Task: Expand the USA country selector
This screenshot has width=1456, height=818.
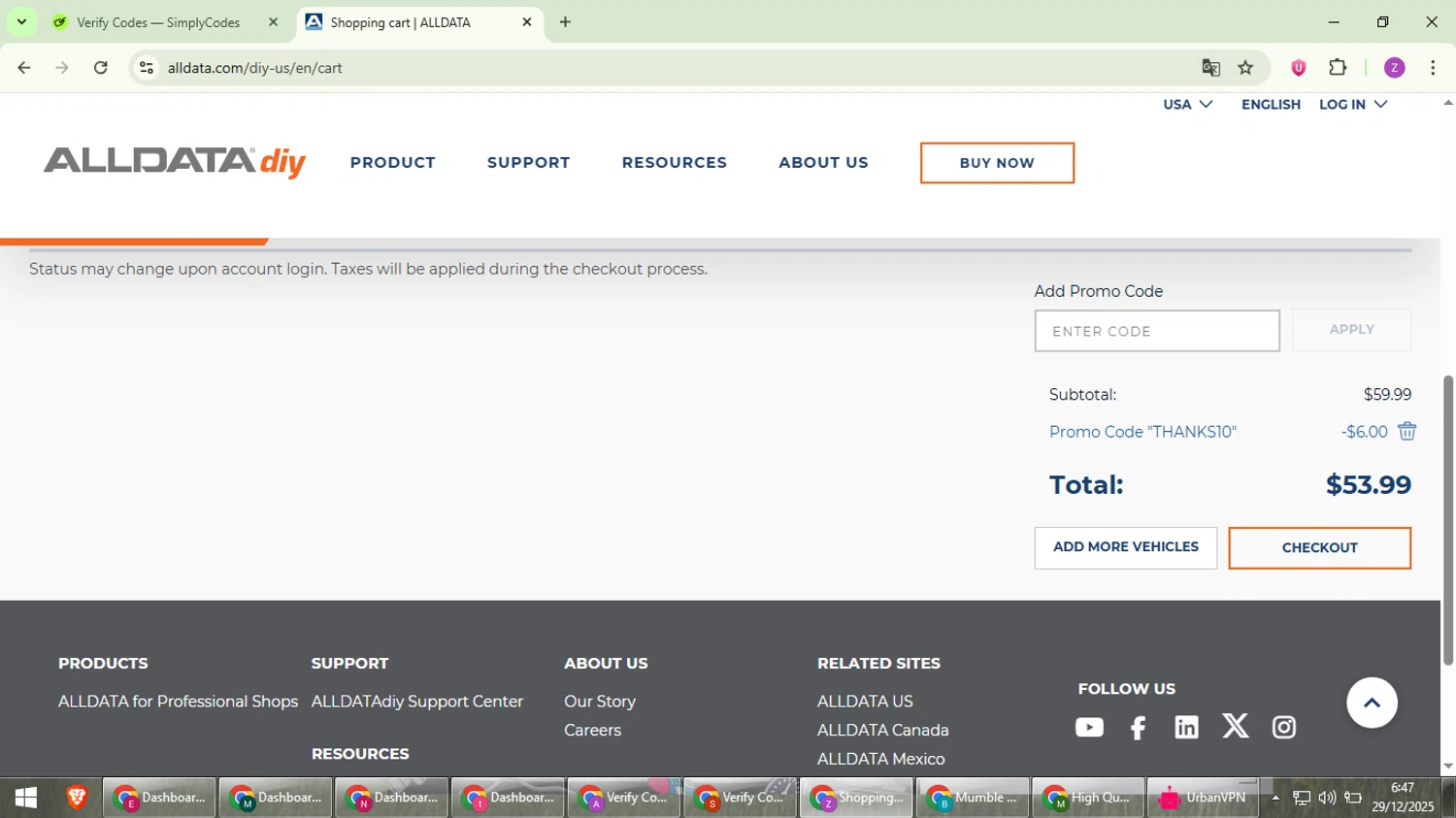Action: click(x=1188, y=104)
